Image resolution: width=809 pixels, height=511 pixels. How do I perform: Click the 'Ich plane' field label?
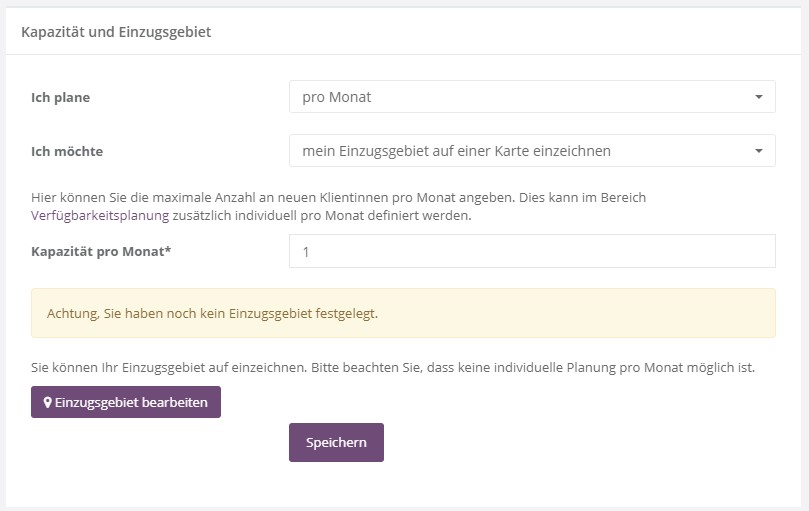pyautogui.click(x=68, y=97)
